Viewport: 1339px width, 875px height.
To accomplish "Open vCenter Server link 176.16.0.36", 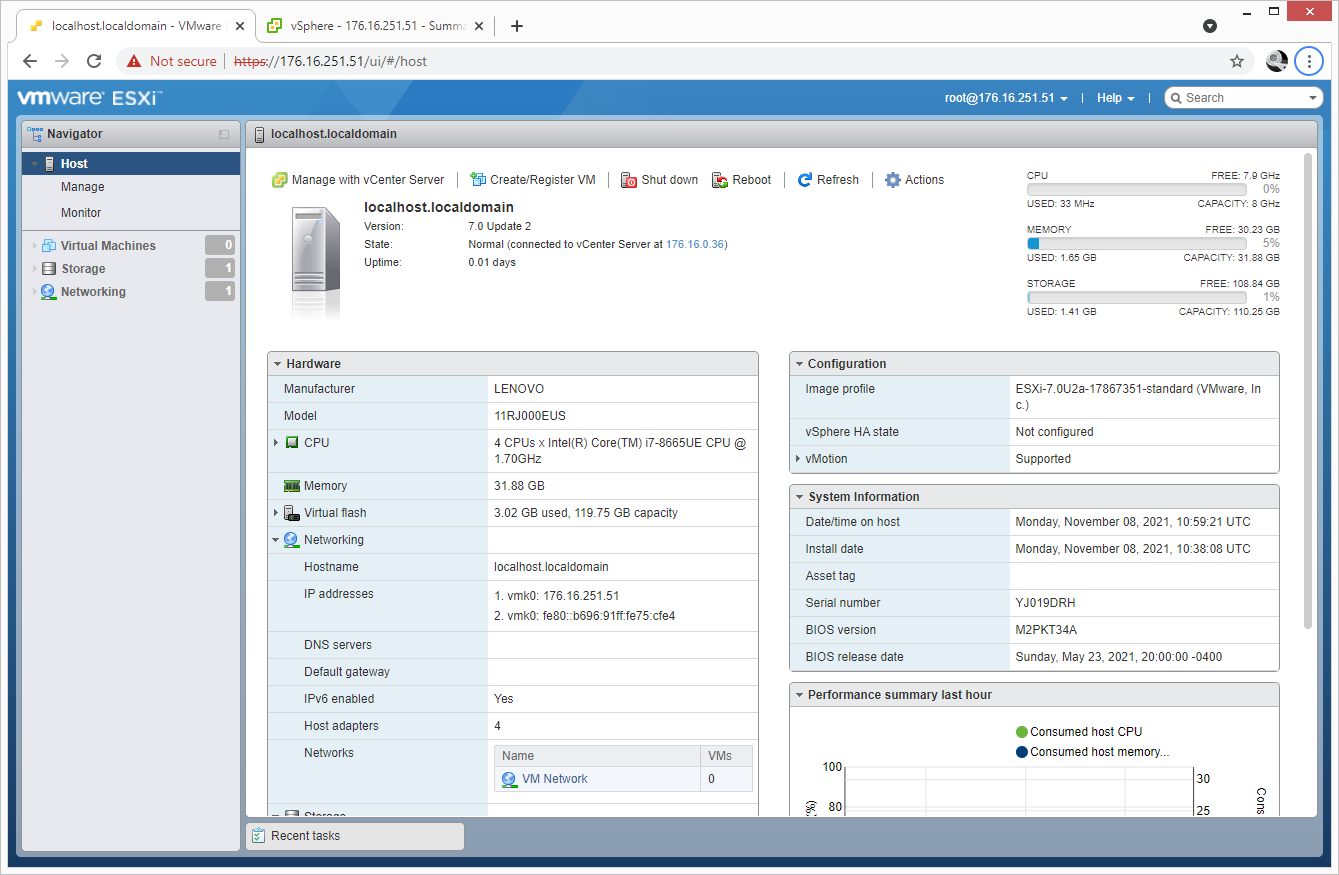I will (696, 244).
